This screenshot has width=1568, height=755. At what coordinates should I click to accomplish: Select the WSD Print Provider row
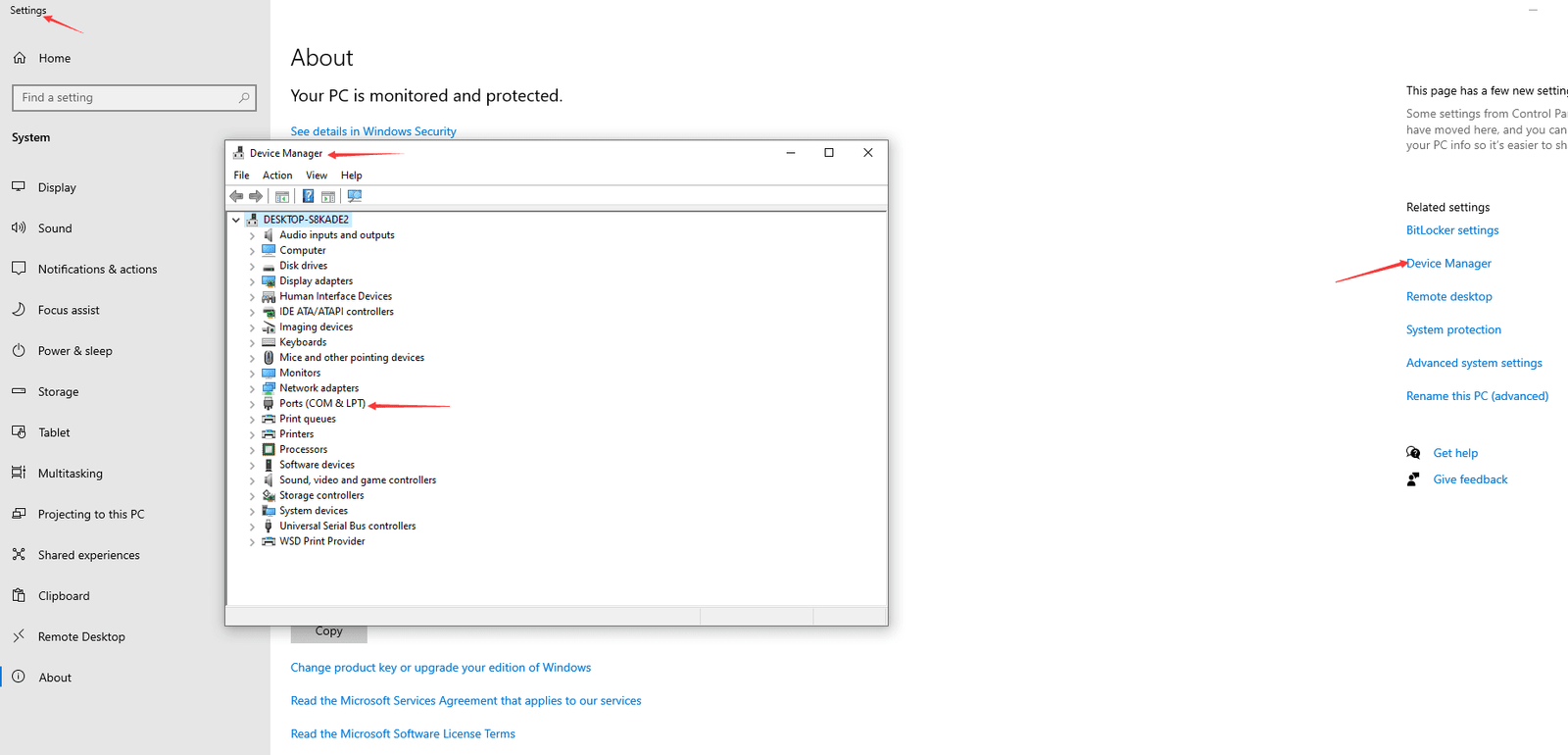tap(322, 541)
